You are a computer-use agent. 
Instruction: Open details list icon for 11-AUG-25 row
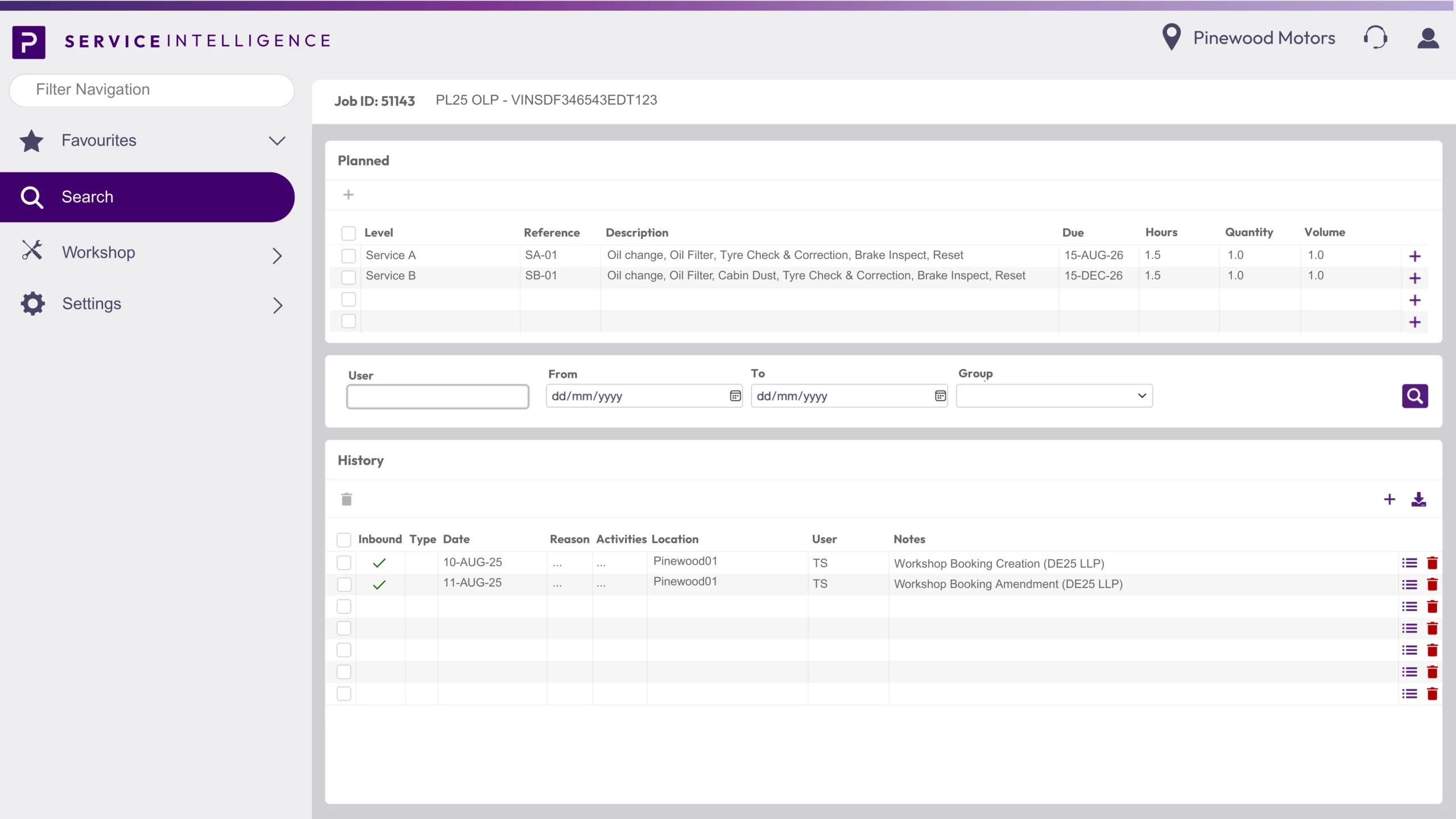pos(1409,585)
